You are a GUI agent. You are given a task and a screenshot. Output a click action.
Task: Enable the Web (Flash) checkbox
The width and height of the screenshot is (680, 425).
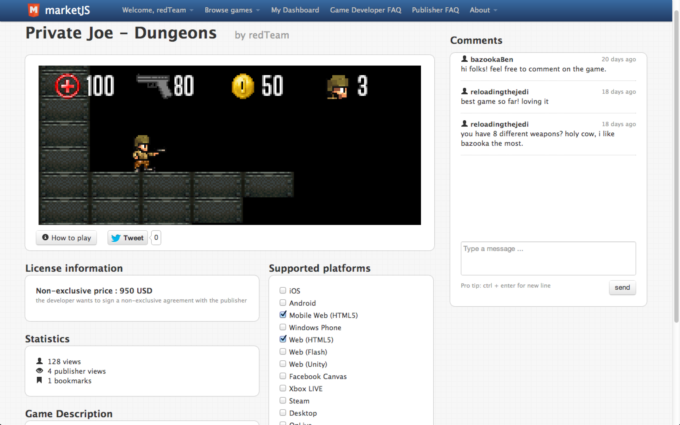(283, 351)
